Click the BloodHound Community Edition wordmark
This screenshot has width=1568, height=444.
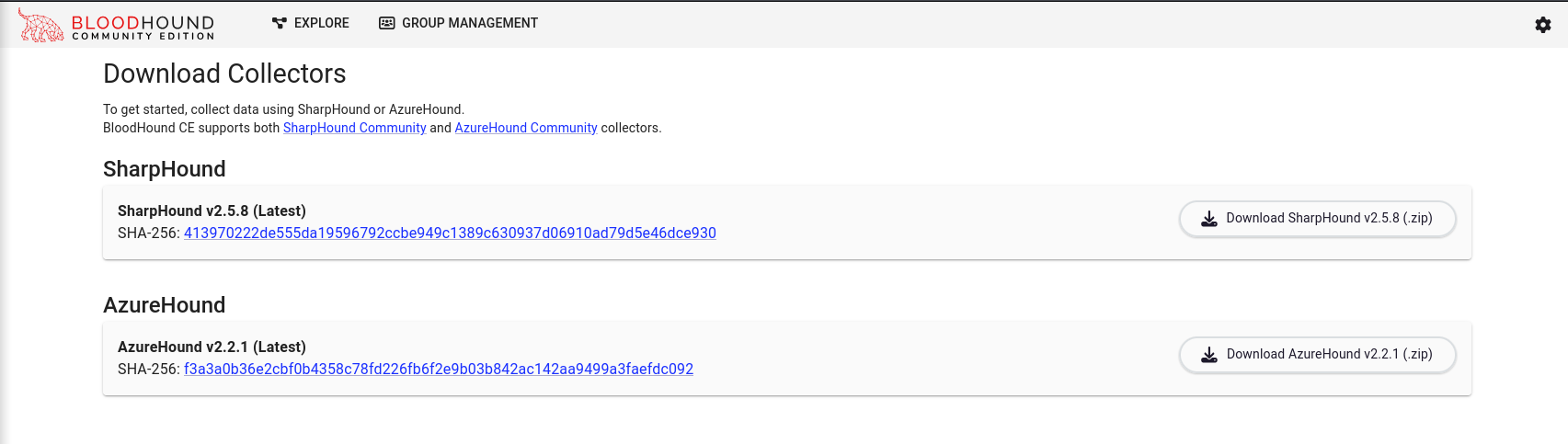click(x=143, y=28)
